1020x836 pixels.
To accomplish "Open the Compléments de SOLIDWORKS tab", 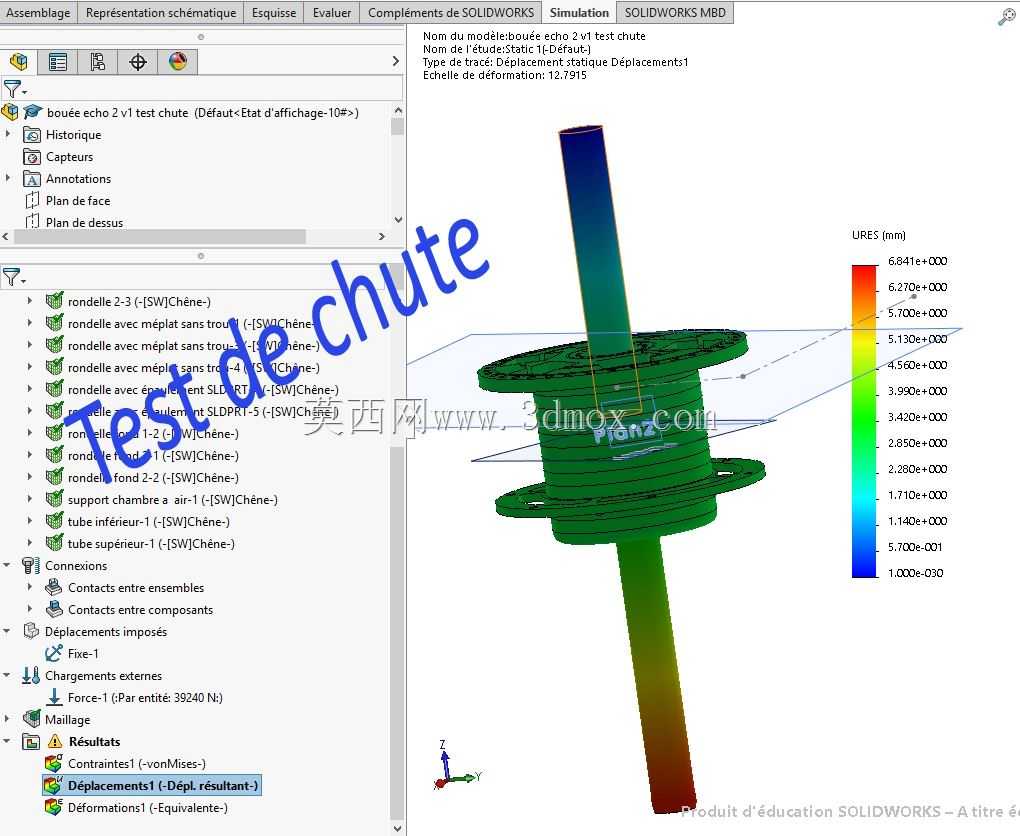I will coord(451,12).
